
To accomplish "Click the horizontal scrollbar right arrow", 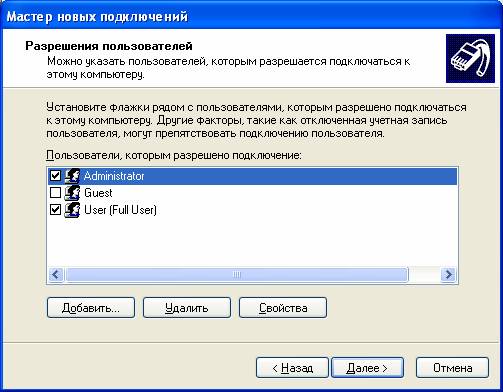I will (448, 275).
